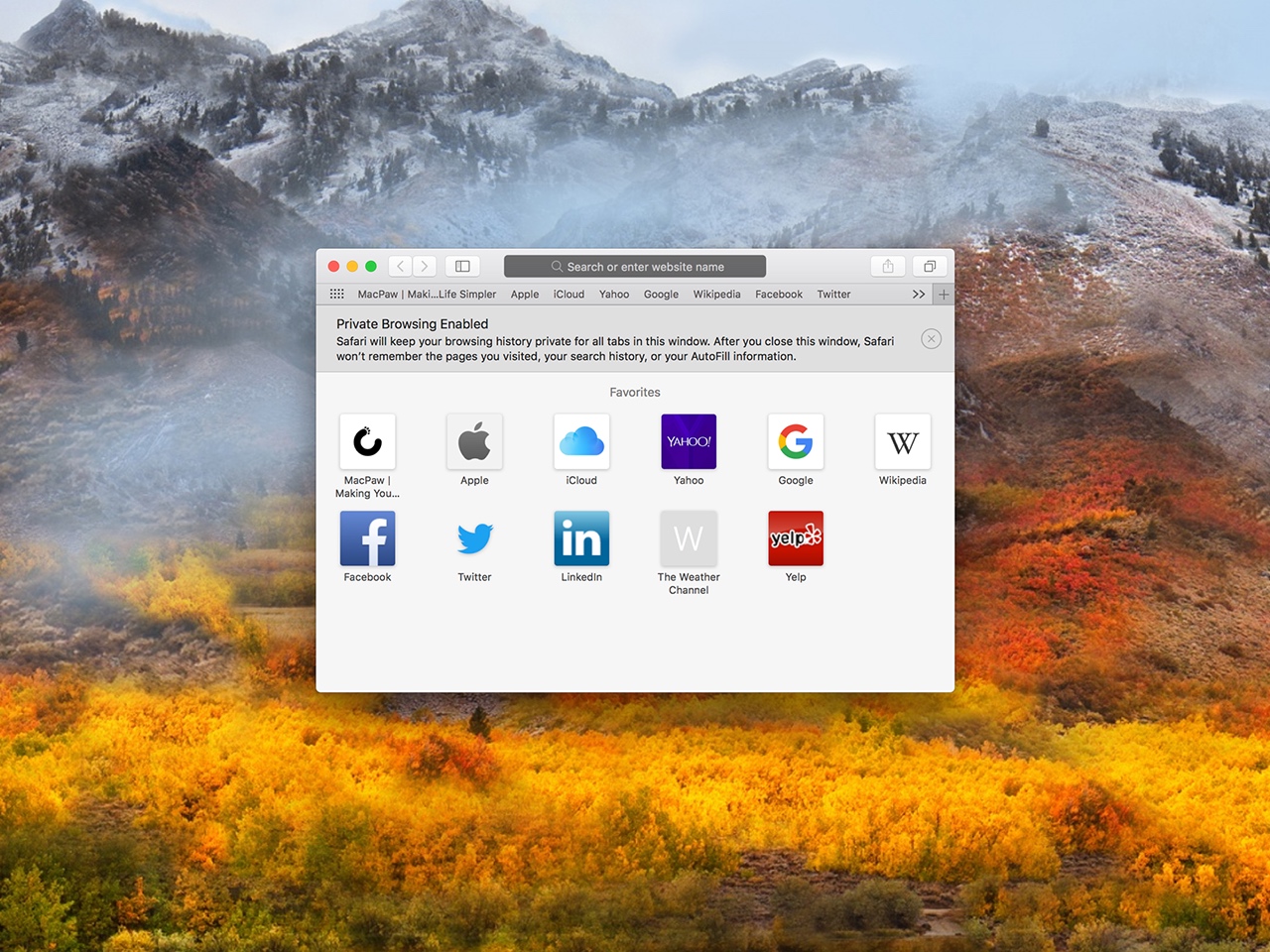This screenshot has width=1270, height=952.
Task: Select the Yahoo bookmark in favorites bar
Action: coord(613,294)
